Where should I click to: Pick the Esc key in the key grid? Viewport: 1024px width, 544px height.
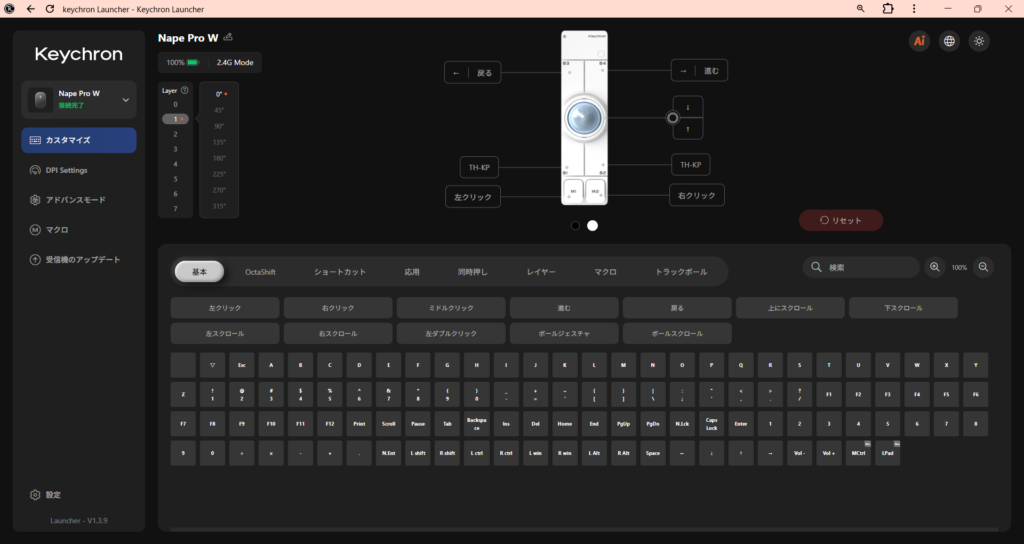point(242,365)
